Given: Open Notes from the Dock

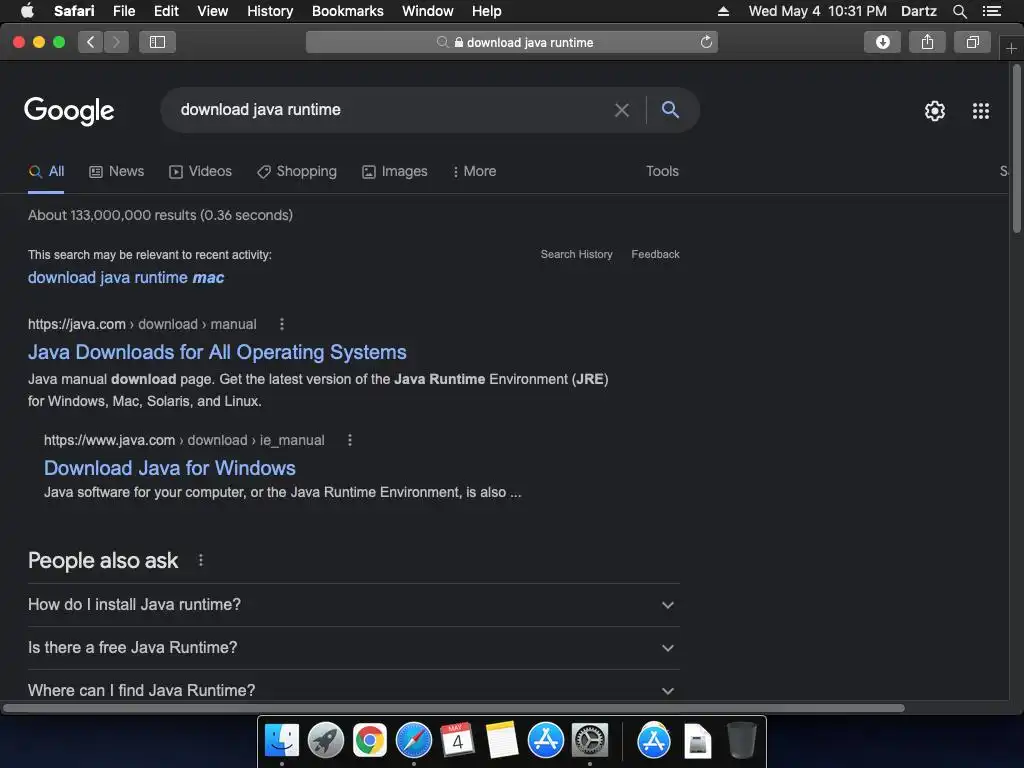Looking at the screenshot, I should (502, 741).
